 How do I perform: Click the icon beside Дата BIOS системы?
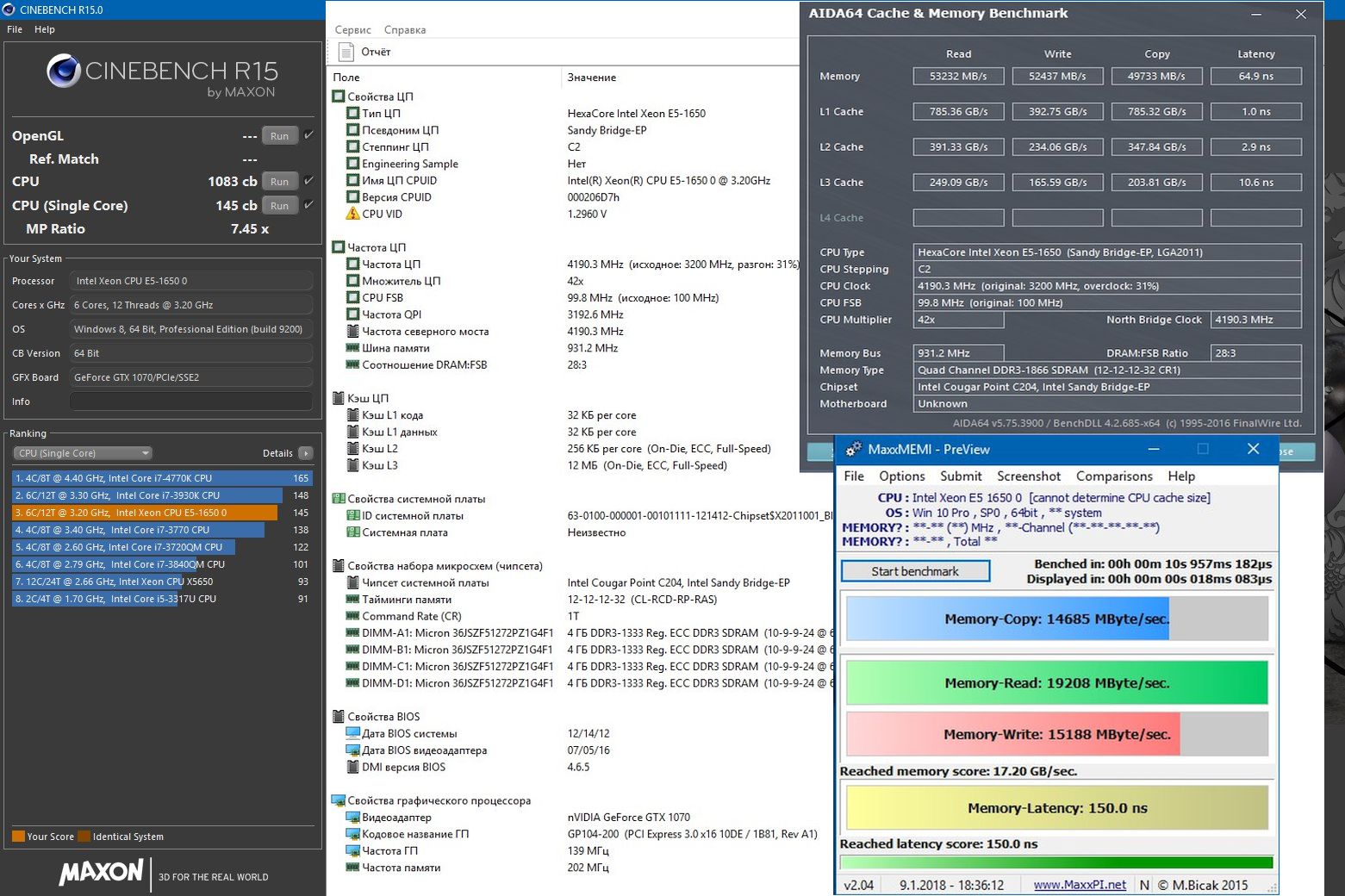[x=352, y=733]
